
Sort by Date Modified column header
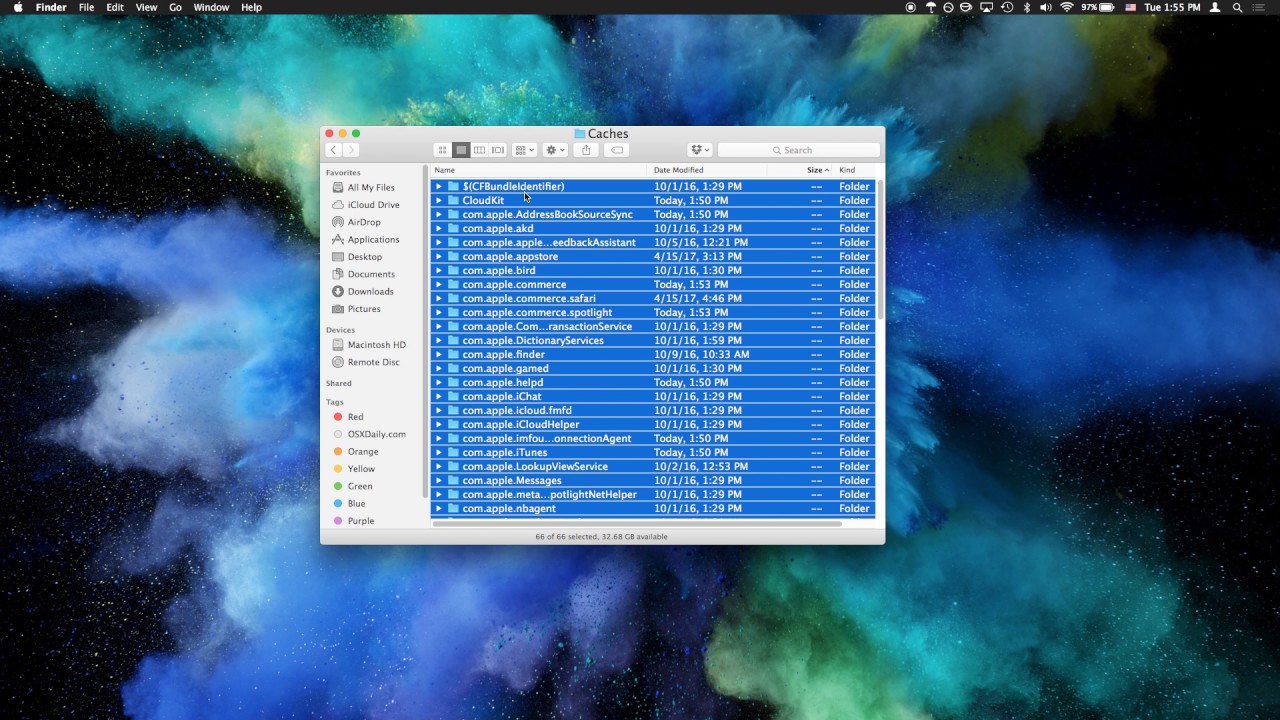[707, 170]
